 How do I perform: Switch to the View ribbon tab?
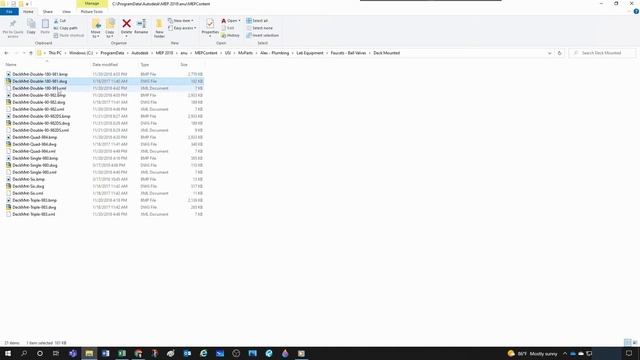tap(66, 11)
